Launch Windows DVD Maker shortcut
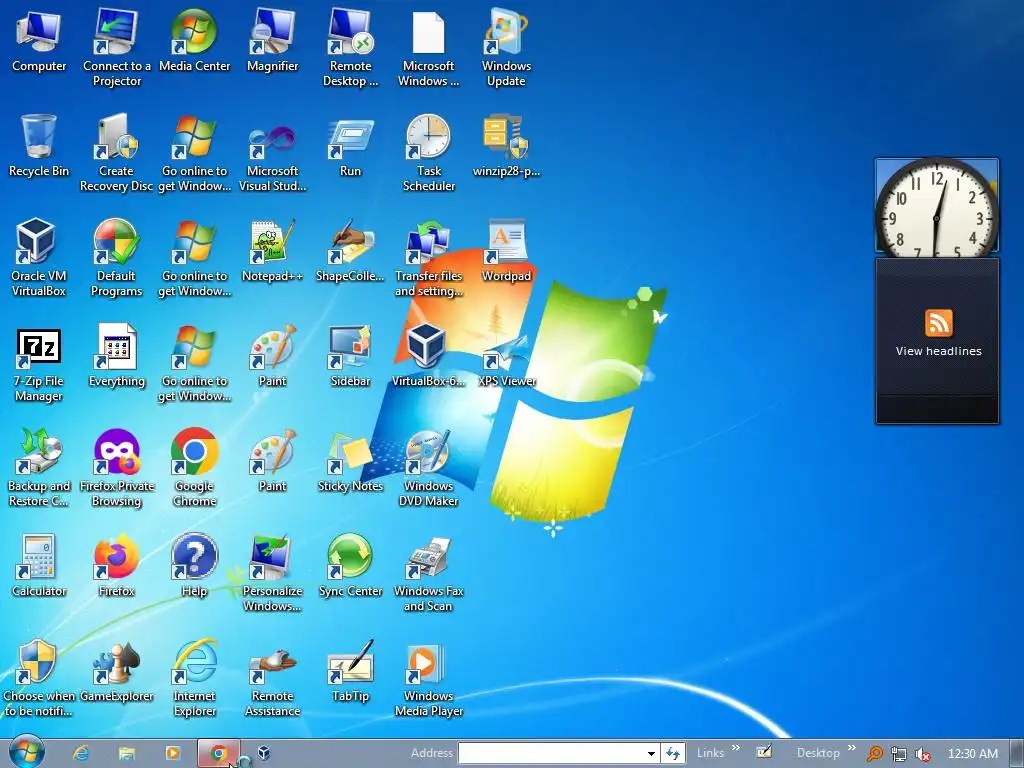Image resolution: width=1024 pixels, height=768 pixels. [x=428, y=467]
